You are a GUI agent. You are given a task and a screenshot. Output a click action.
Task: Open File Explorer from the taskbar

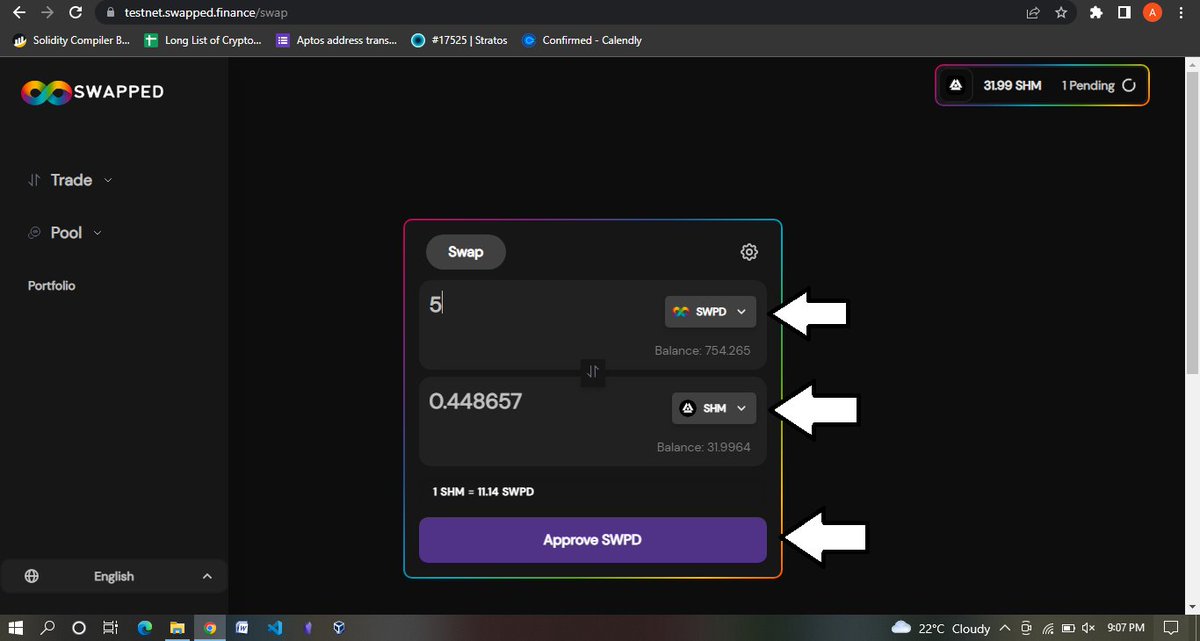pos(177,628)
